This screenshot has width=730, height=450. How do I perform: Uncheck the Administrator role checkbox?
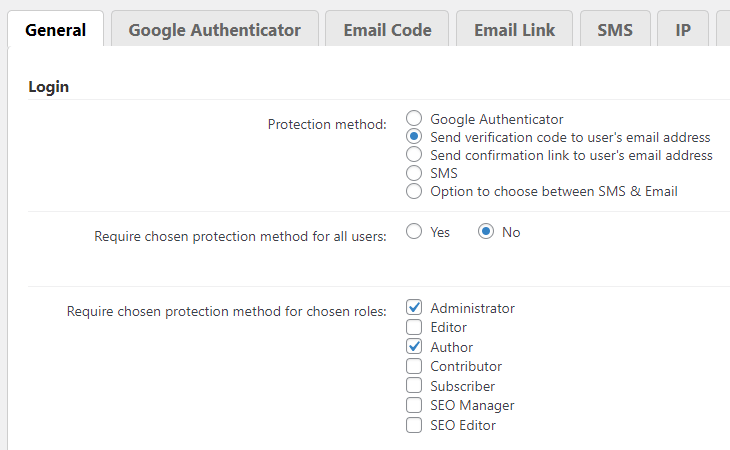coord(414,308)
